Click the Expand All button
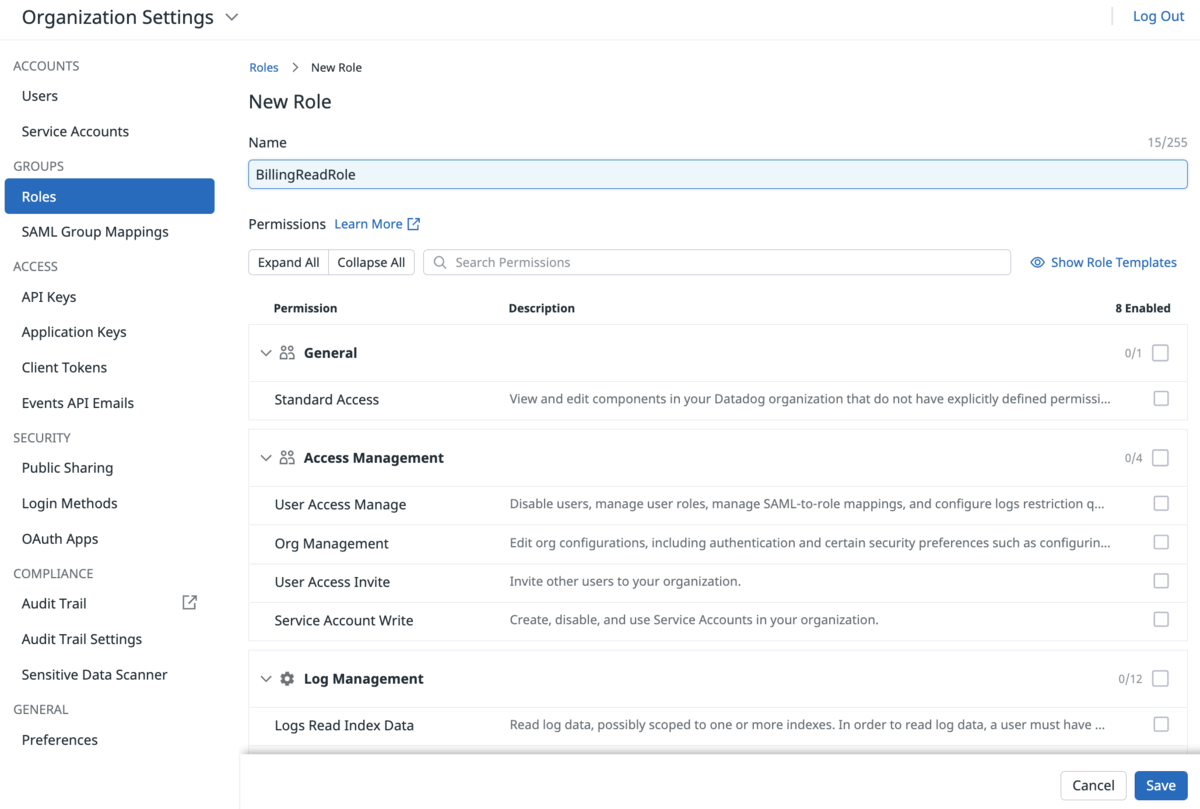The image size is (1200, 809). pos(288,262)
